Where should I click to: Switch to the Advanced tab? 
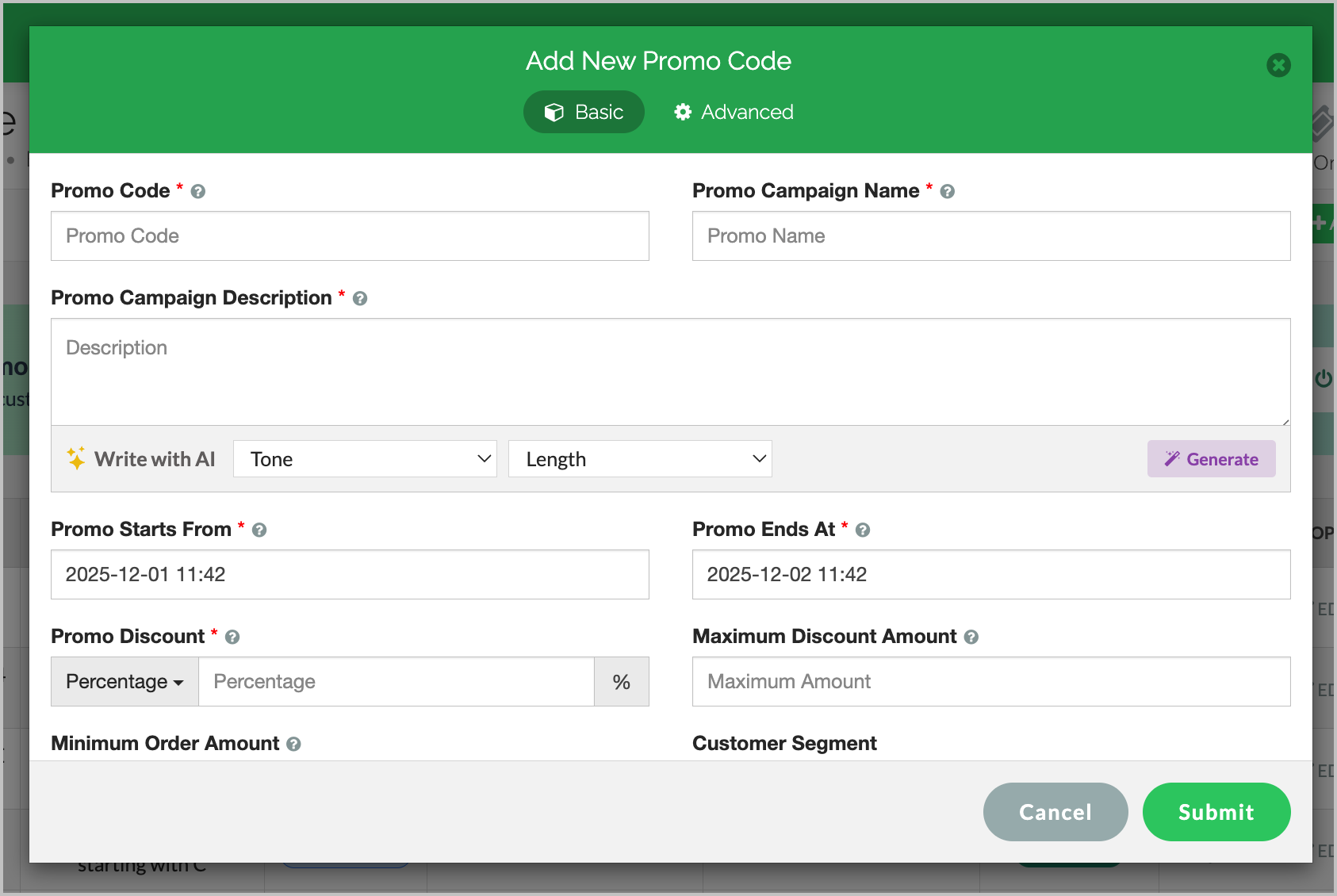click(734, 113)
